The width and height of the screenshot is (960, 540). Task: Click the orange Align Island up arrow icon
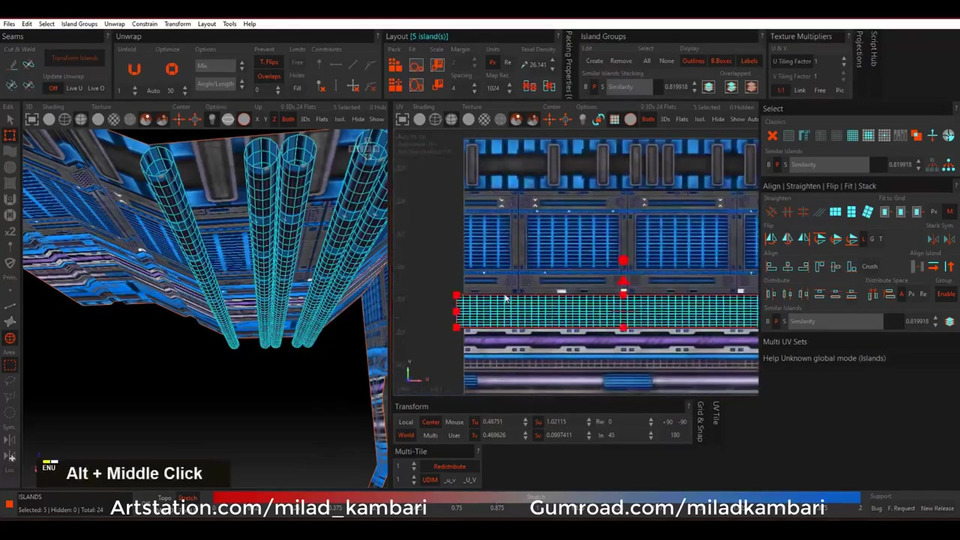point(949,266)
